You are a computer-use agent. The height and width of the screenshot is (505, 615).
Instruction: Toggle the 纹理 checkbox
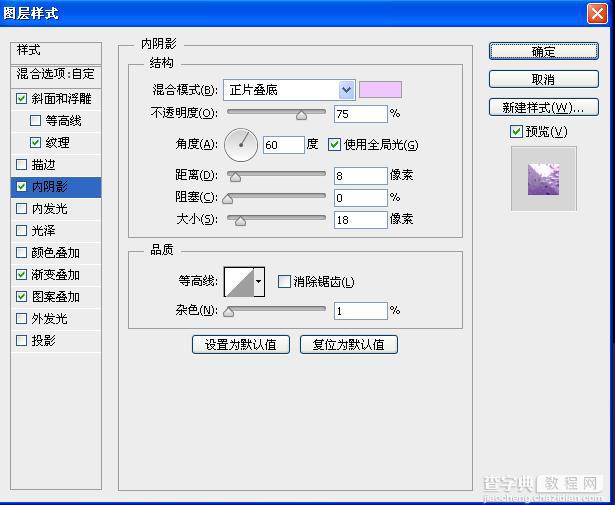click(35, 142)
